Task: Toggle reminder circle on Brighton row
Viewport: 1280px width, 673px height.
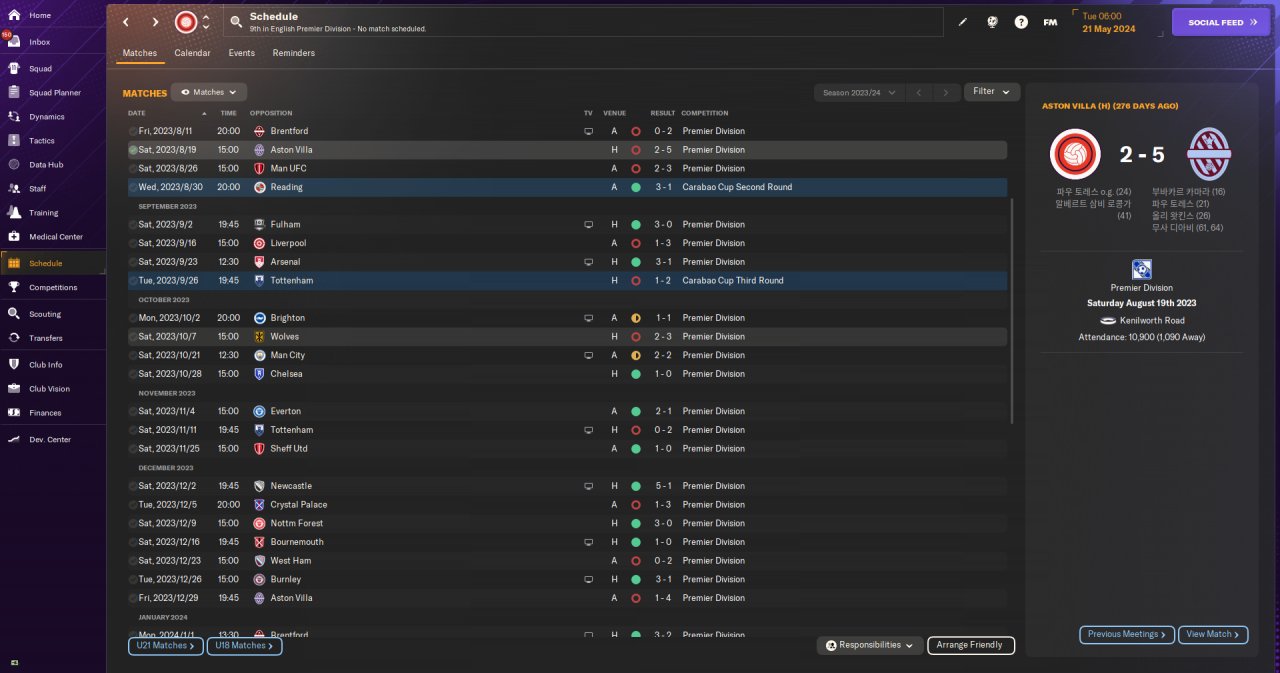Action: 133,318
